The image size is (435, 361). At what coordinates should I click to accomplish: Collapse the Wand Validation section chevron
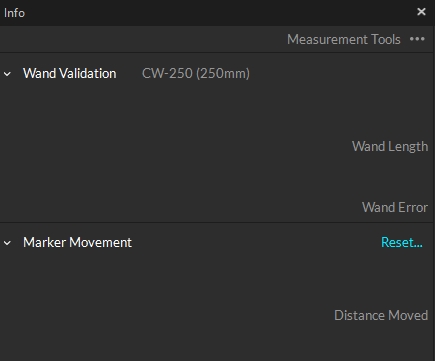coord(7,74)
